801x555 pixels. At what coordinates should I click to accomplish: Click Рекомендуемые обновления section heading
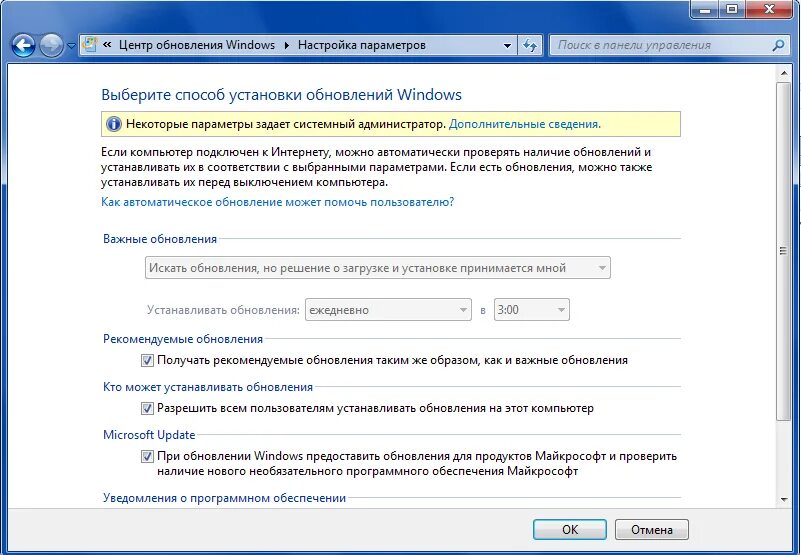(x=183, y=339)
